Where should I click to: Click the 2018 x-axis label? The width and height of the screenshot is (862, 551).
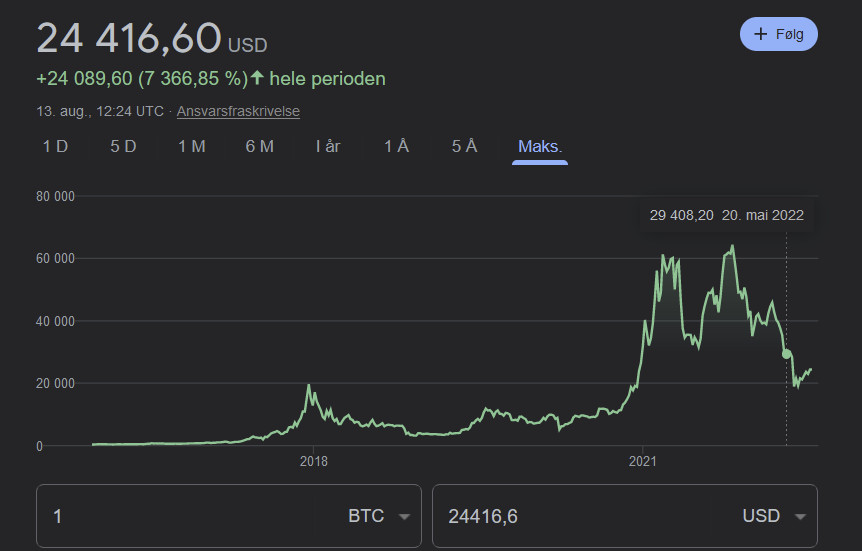coord(313,461)
